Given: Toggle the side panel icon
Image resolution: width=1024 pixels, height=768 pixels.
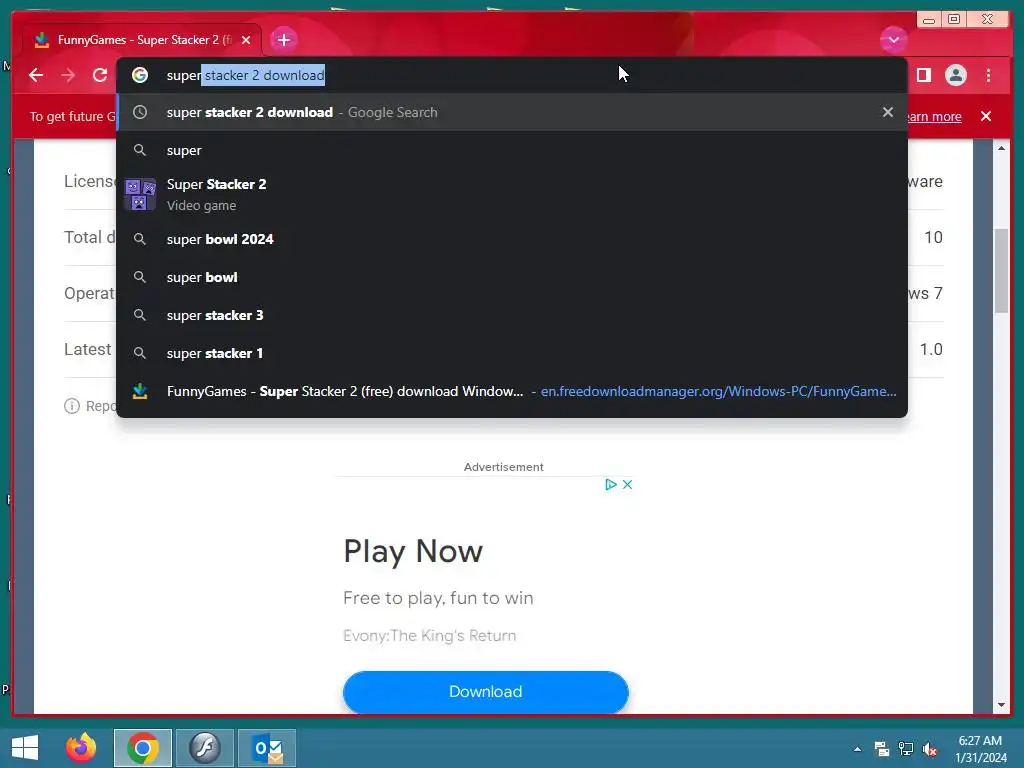Looking at the screenshot, I should pos(923,76).
